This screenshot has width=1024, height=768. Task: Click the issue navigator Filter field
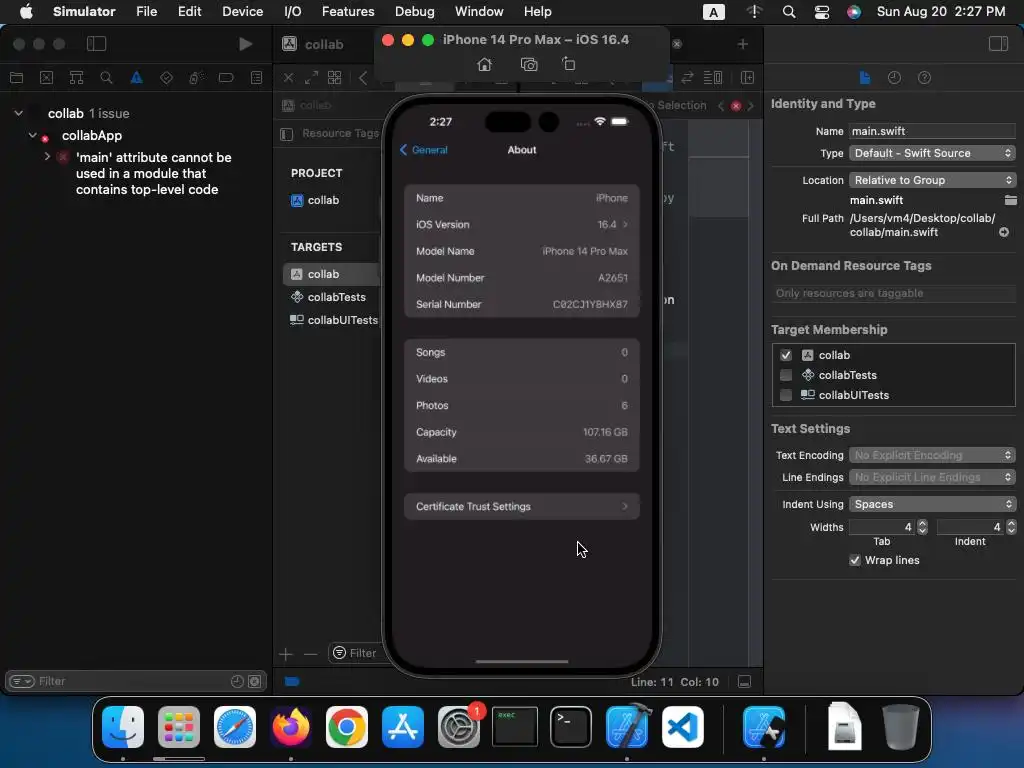(x=135, y=681)
